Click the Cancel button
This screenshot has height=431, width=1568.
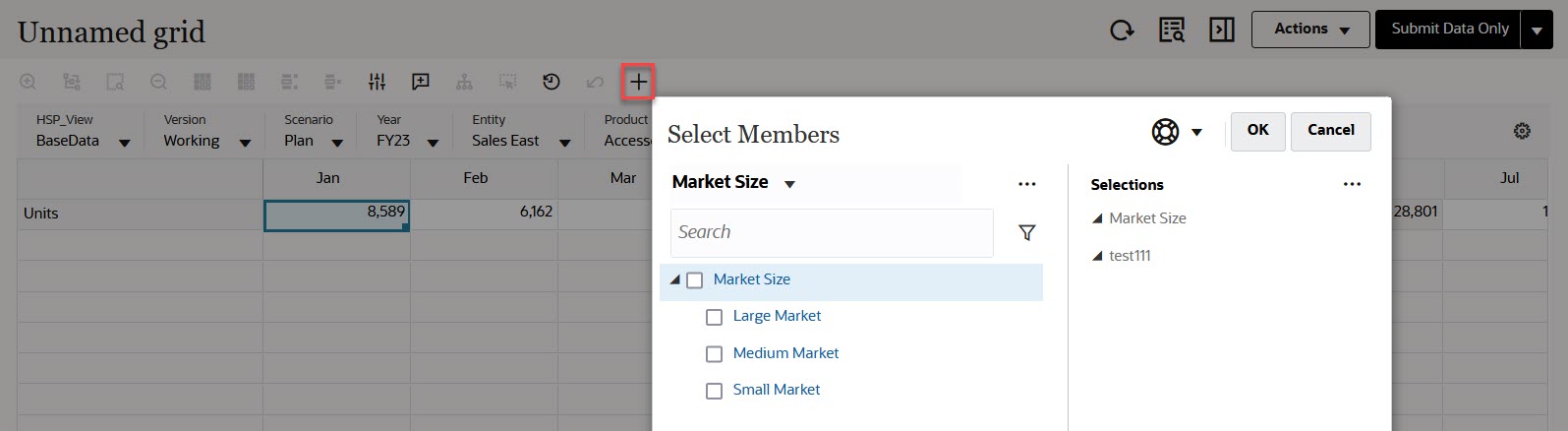point(1331,130)
